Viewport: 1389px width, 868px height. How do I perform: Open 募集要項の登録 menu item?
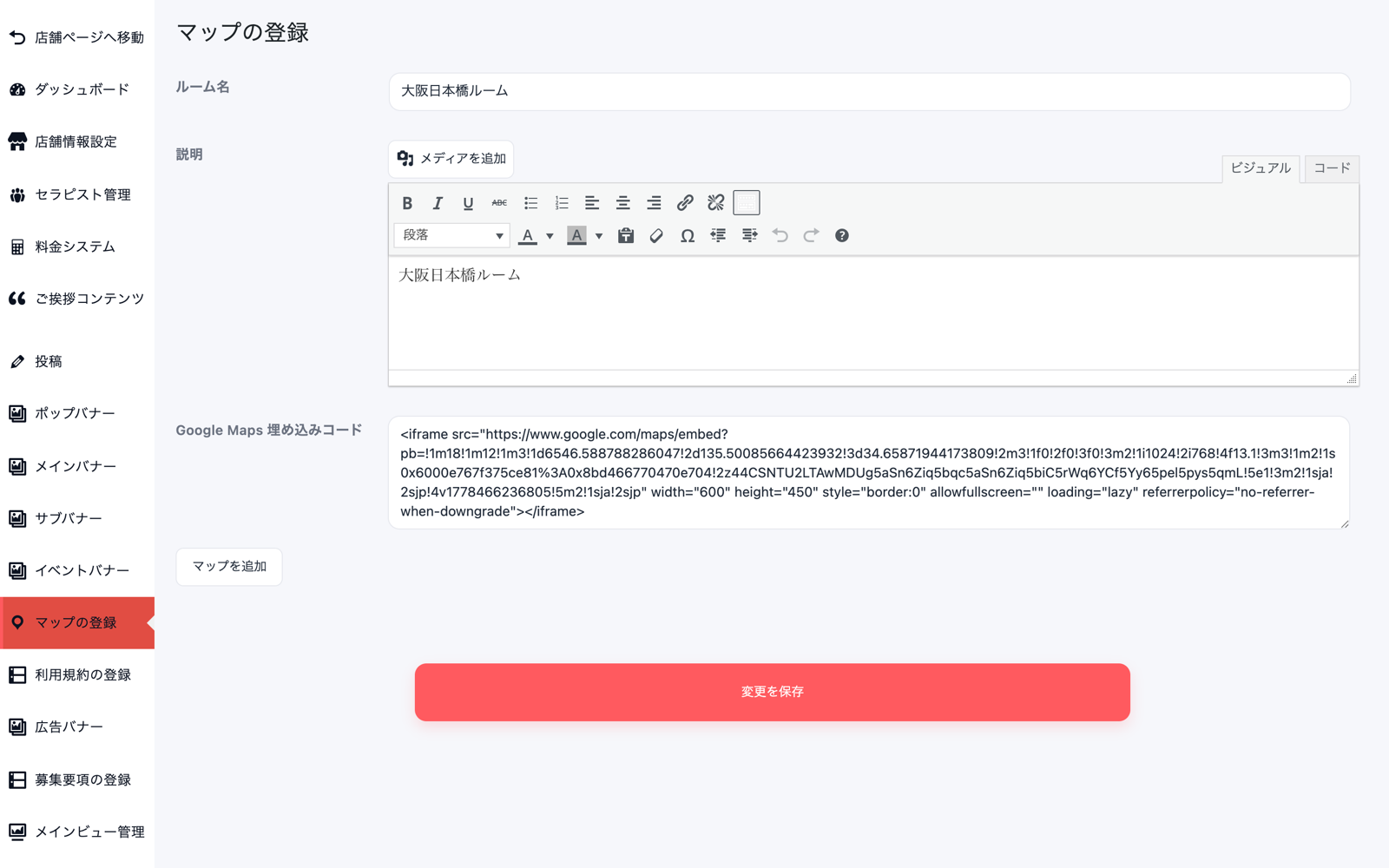tap(77, 779)
